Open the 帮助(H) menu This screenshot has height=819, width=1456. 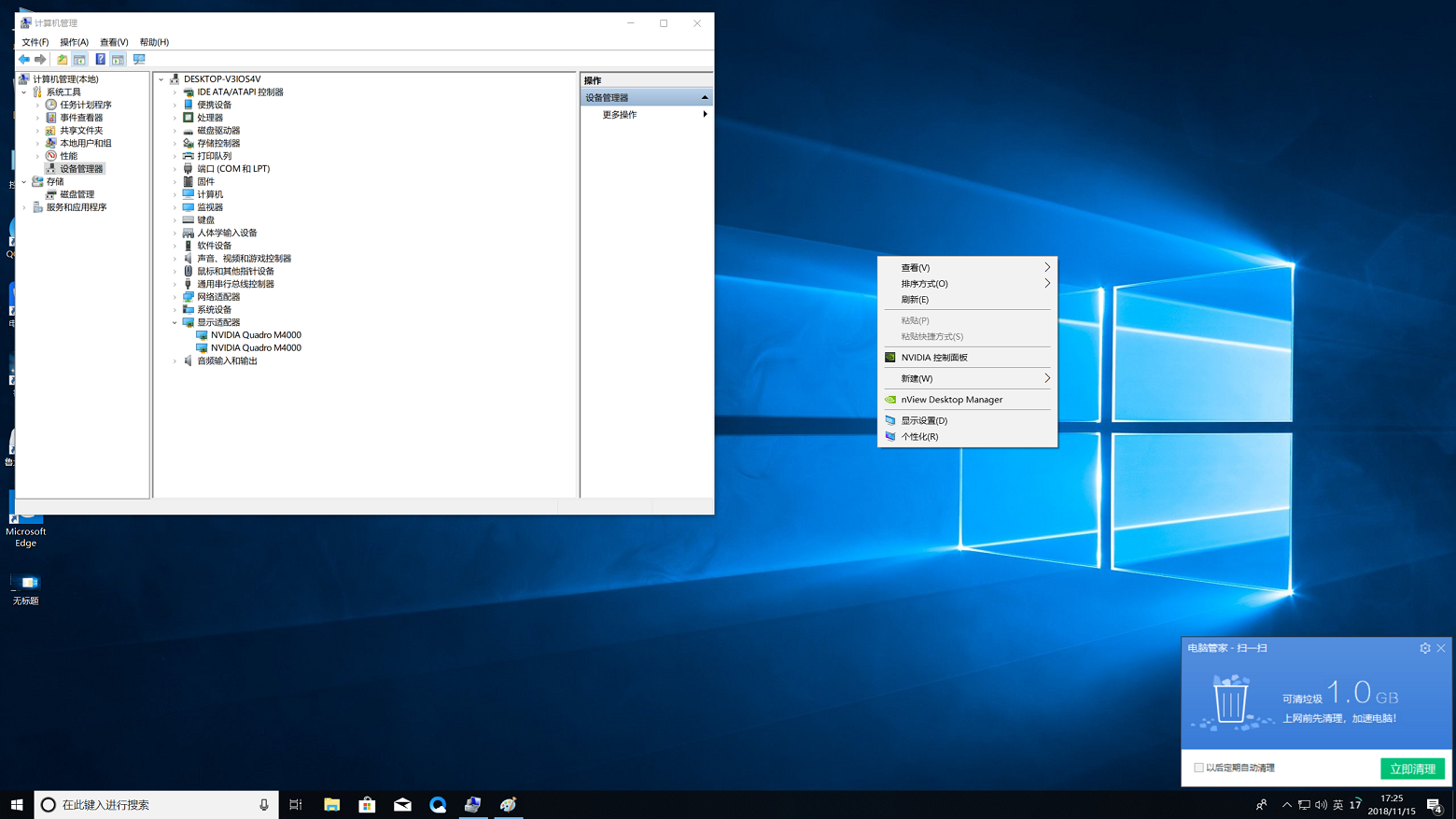coord(154,42)
